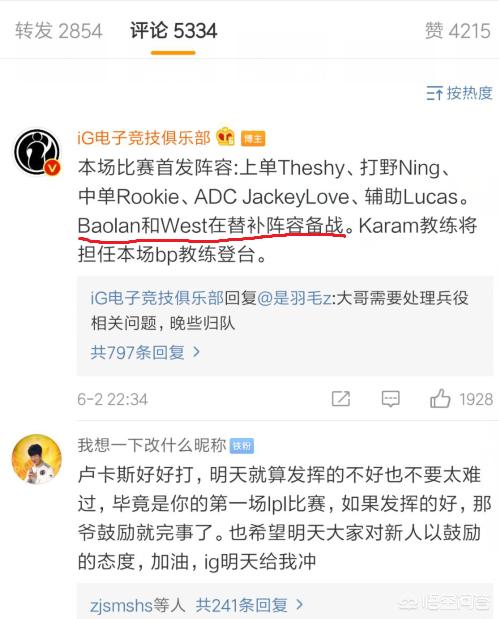Open iG电子竞技俱乐部 link in the reply box
The height and width of the screenshot is (619, 499).
[157, 298]
